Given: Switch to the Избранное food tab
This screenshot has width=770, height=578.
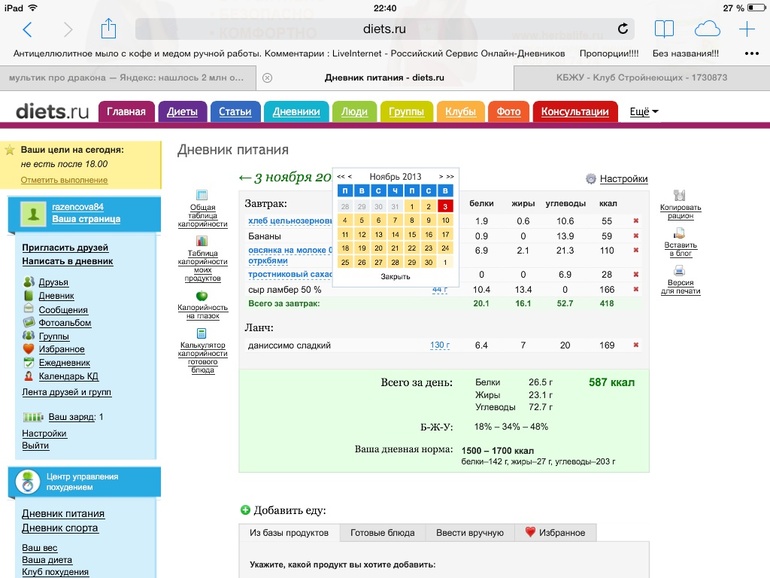Looking at the screenshot, I should (x=555, y=532).
